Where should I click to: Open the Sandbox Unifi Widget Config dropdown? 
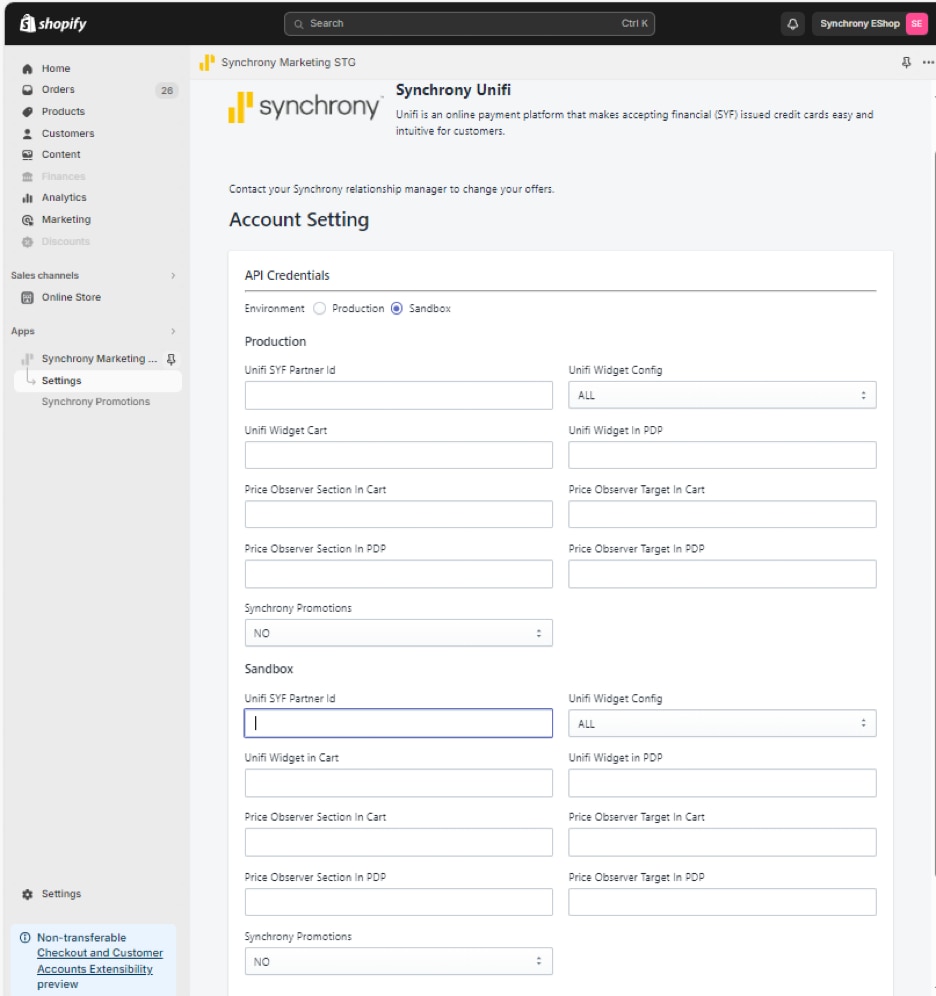tap(722, 723)
